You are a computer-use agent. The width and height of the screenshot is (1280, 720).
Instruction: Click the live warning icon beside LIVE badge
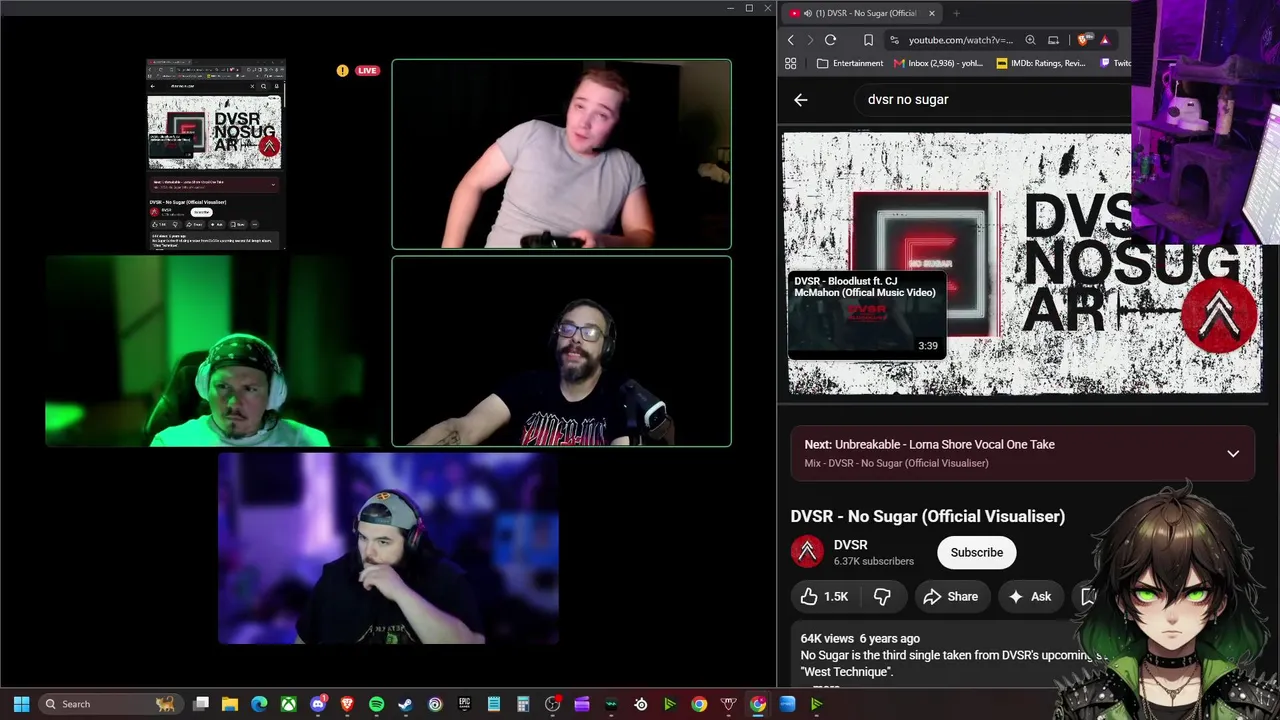click(343, 71)
